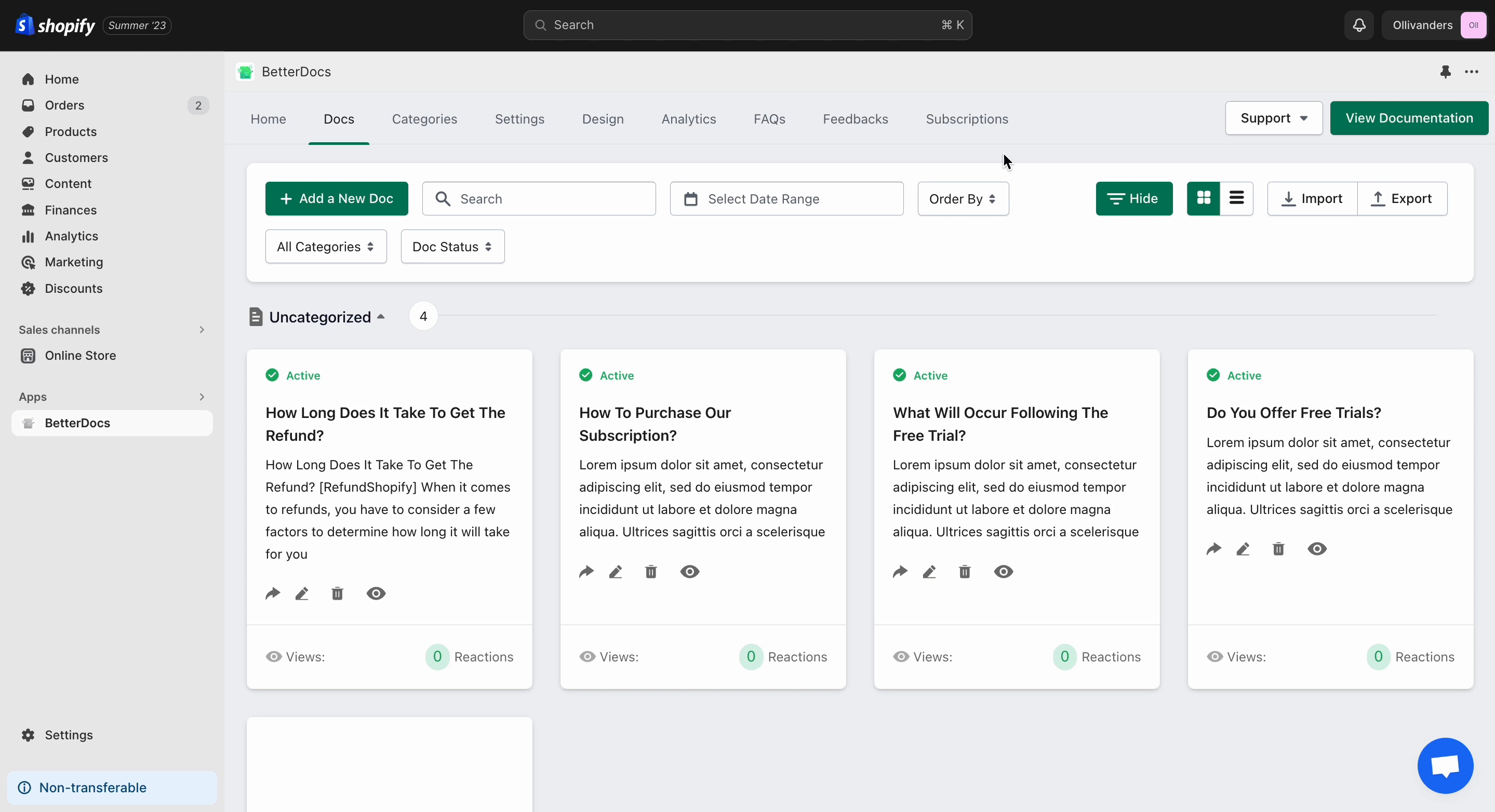Toggle the Hide filter button

1134,198
